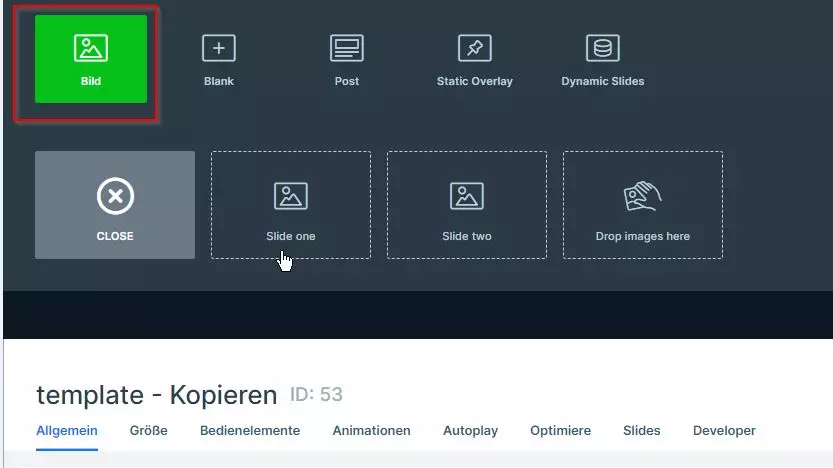Viewport: 833px width, 468px height.
Task: Click the dark strip below slide tiles
Action: click(416, 315)
